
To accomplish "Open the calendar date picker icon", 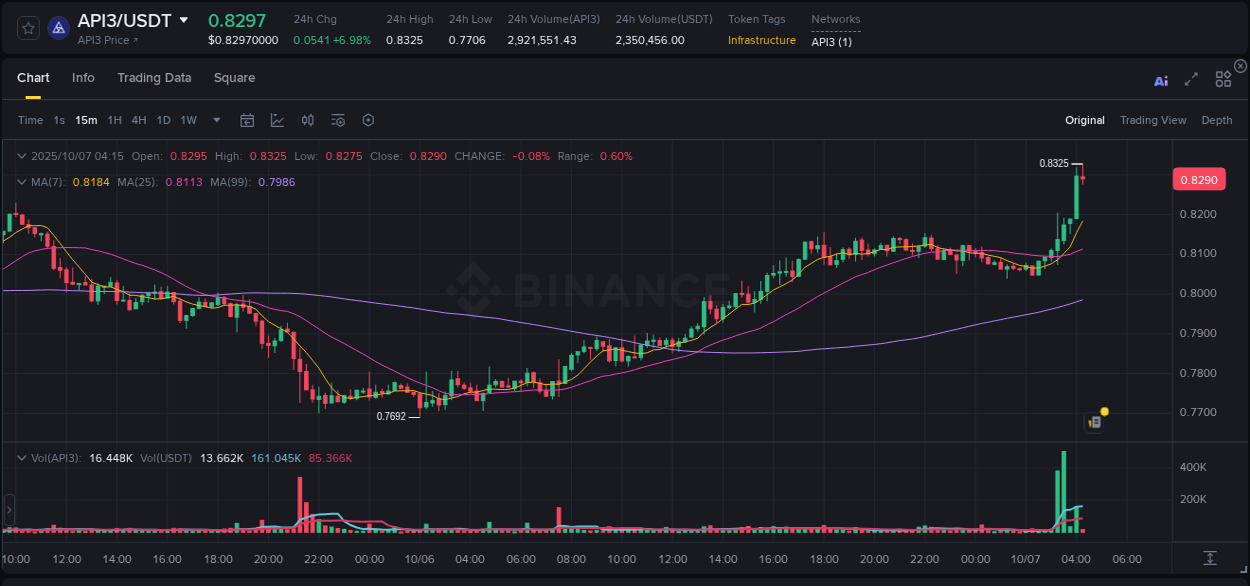I will (247, 119).
